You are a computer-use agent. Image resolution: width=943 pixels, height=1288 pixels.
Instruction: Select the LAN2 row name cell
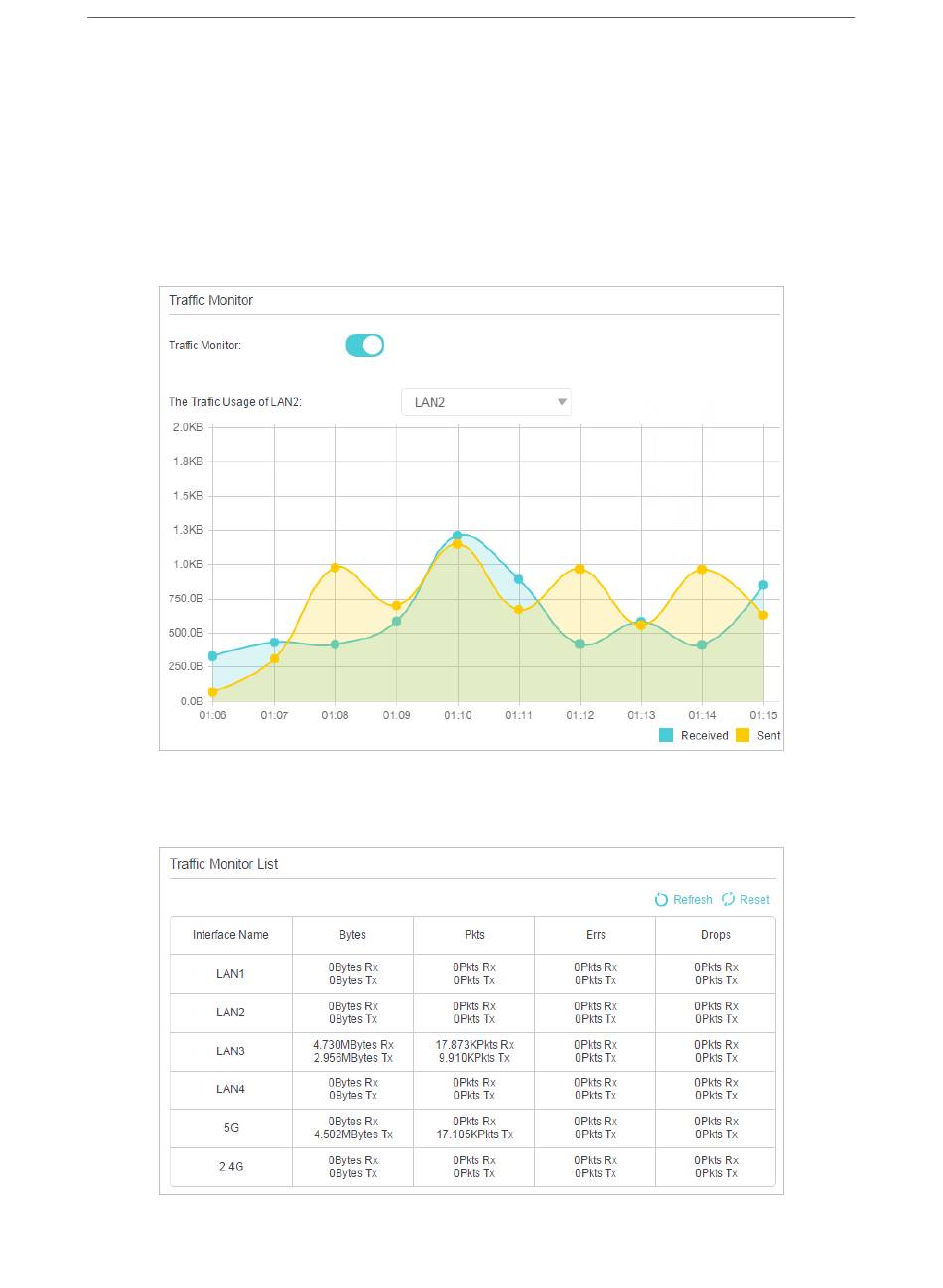230,1013
